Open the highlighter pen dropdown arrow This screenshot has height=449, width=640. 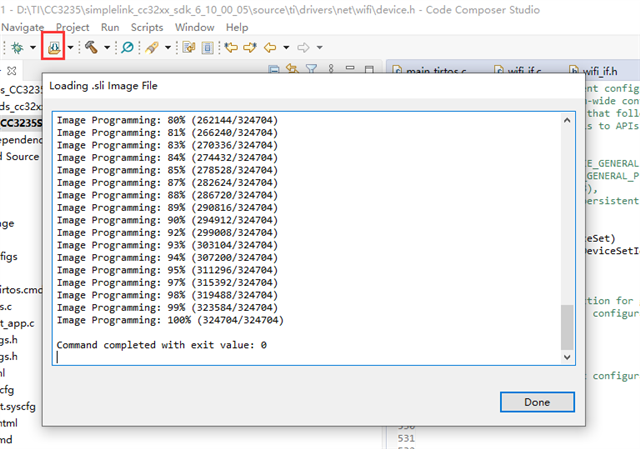point(168,48)
